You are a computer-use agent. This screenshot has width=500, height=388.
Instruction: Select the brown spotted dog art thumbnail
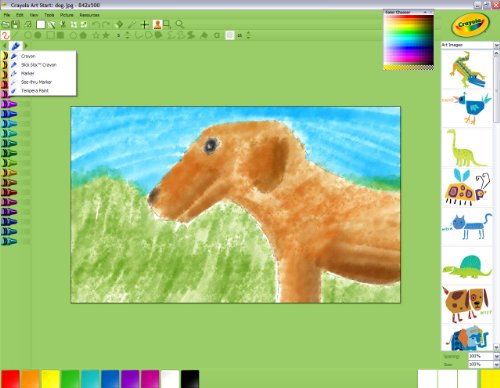pos(467,305)
